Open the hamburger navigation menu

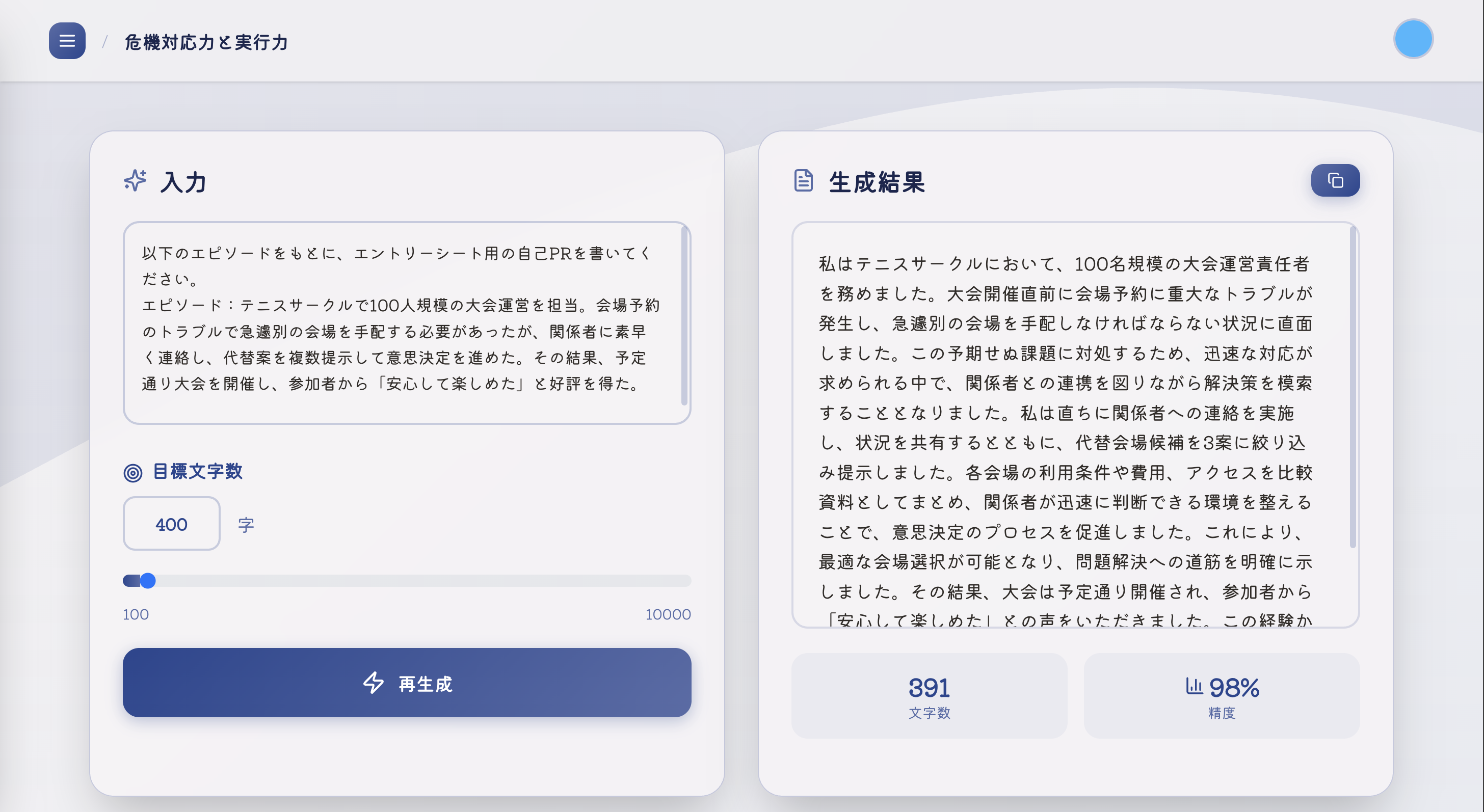click(x=66, y=41)
